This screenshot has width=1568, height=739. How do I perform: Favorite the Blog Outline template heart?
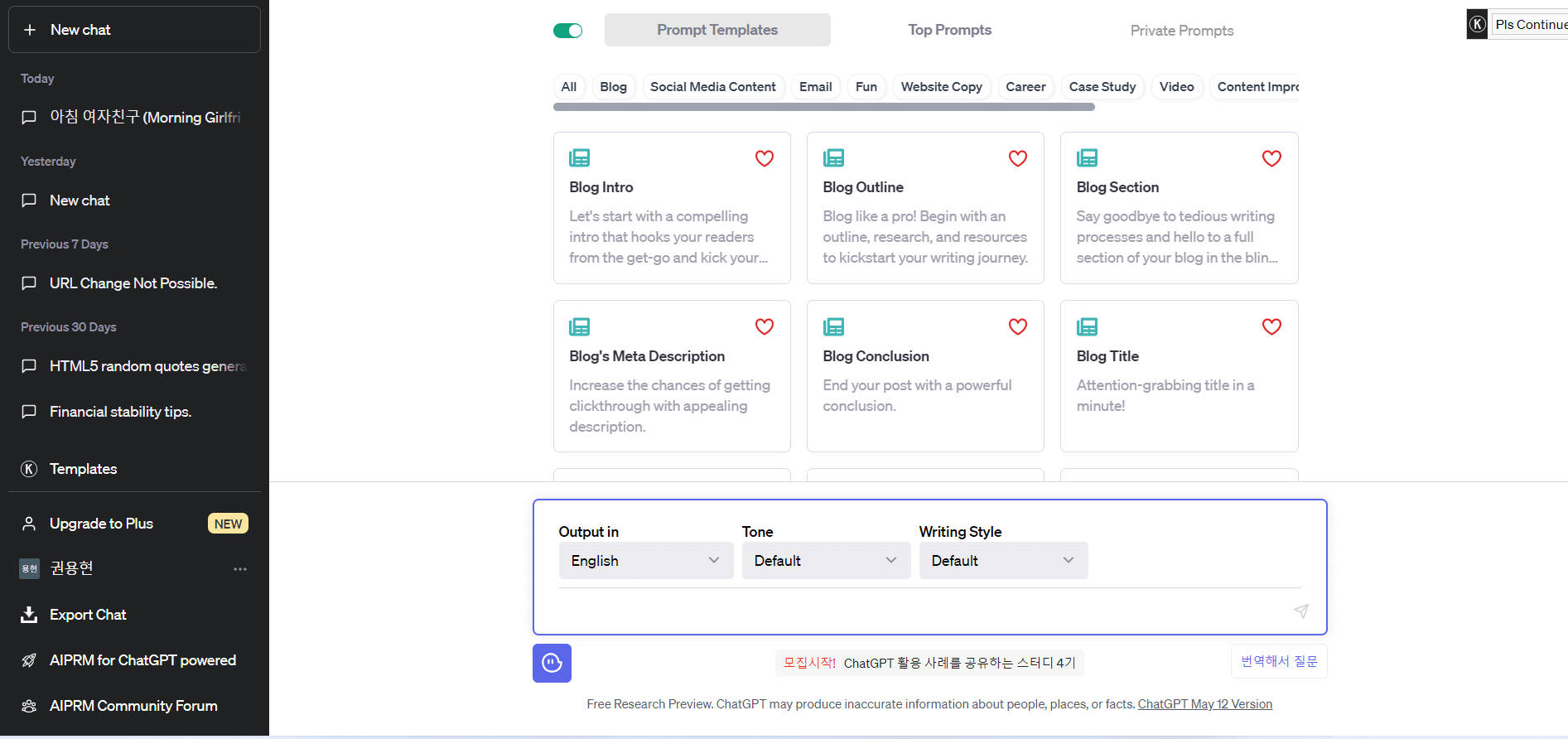(x=1018, y=158)
